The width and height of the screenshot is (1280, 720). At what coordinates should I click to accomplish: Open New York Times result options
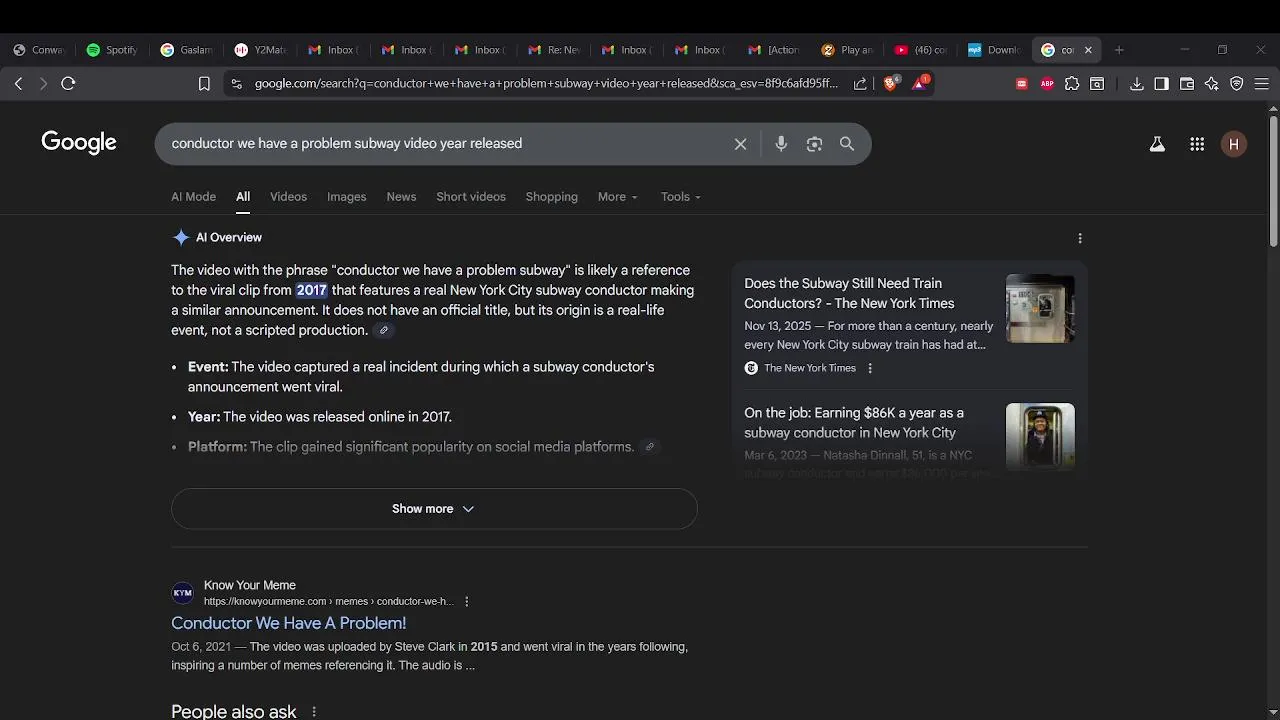coord(870,368)
